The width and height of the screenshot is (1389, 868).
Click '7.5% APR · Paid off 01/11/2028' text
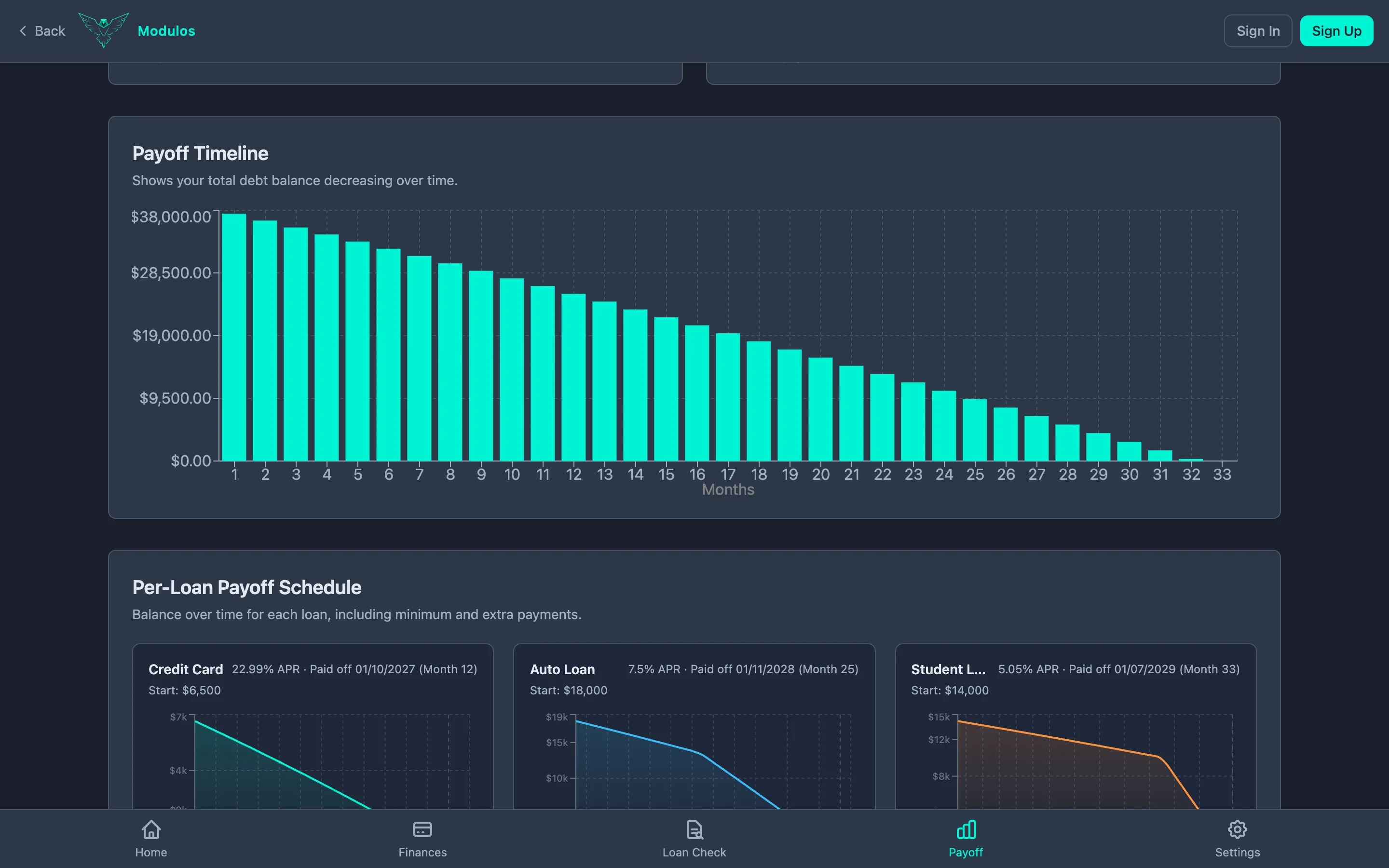pyautogui.click(x=712, y=669)
